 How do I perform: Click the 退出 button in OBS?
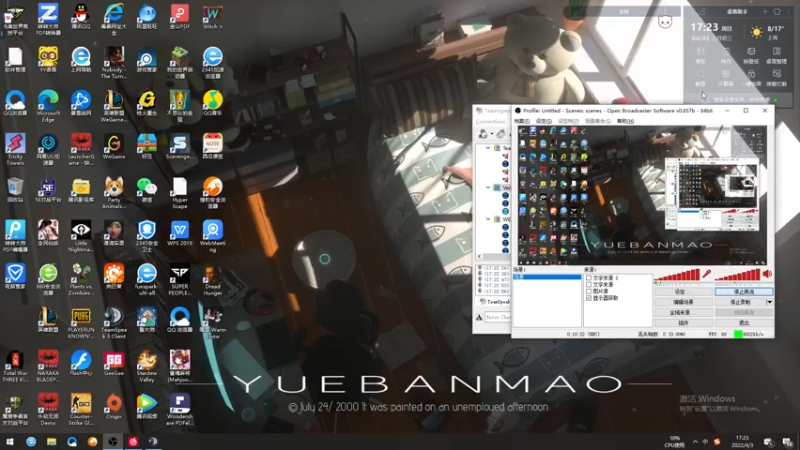pyautogui.click(x=743, y=323)
